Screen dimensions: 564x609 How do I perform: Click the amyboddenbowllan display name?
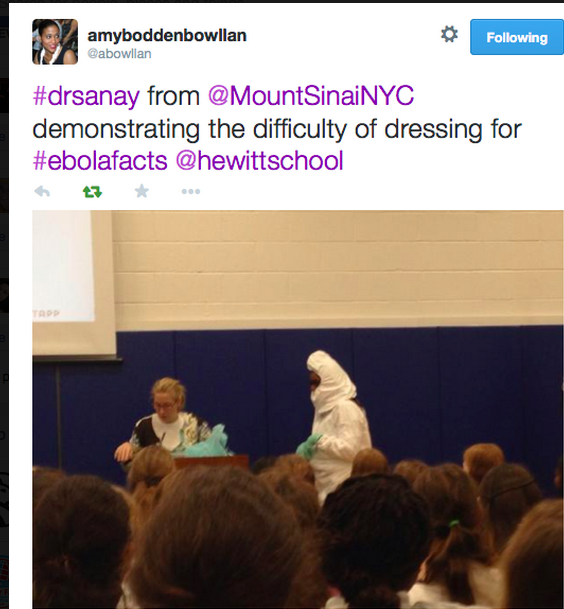point(167,35)
